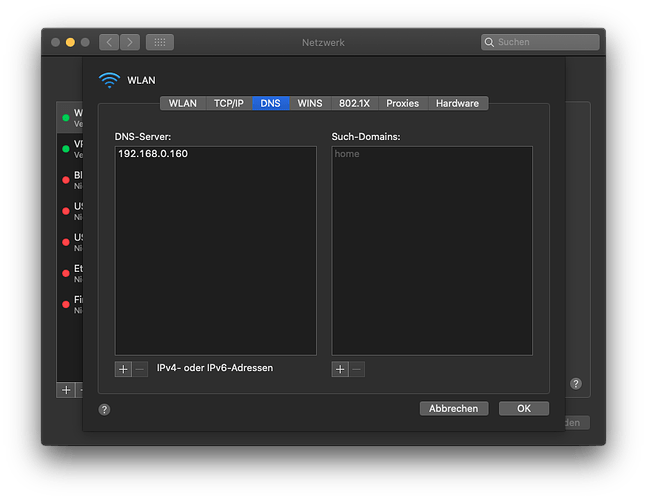Click the forward navigation arrow in toolbar
Image resolution: width=647 pixels, height=500 pixels.
[x=129, y=42]
